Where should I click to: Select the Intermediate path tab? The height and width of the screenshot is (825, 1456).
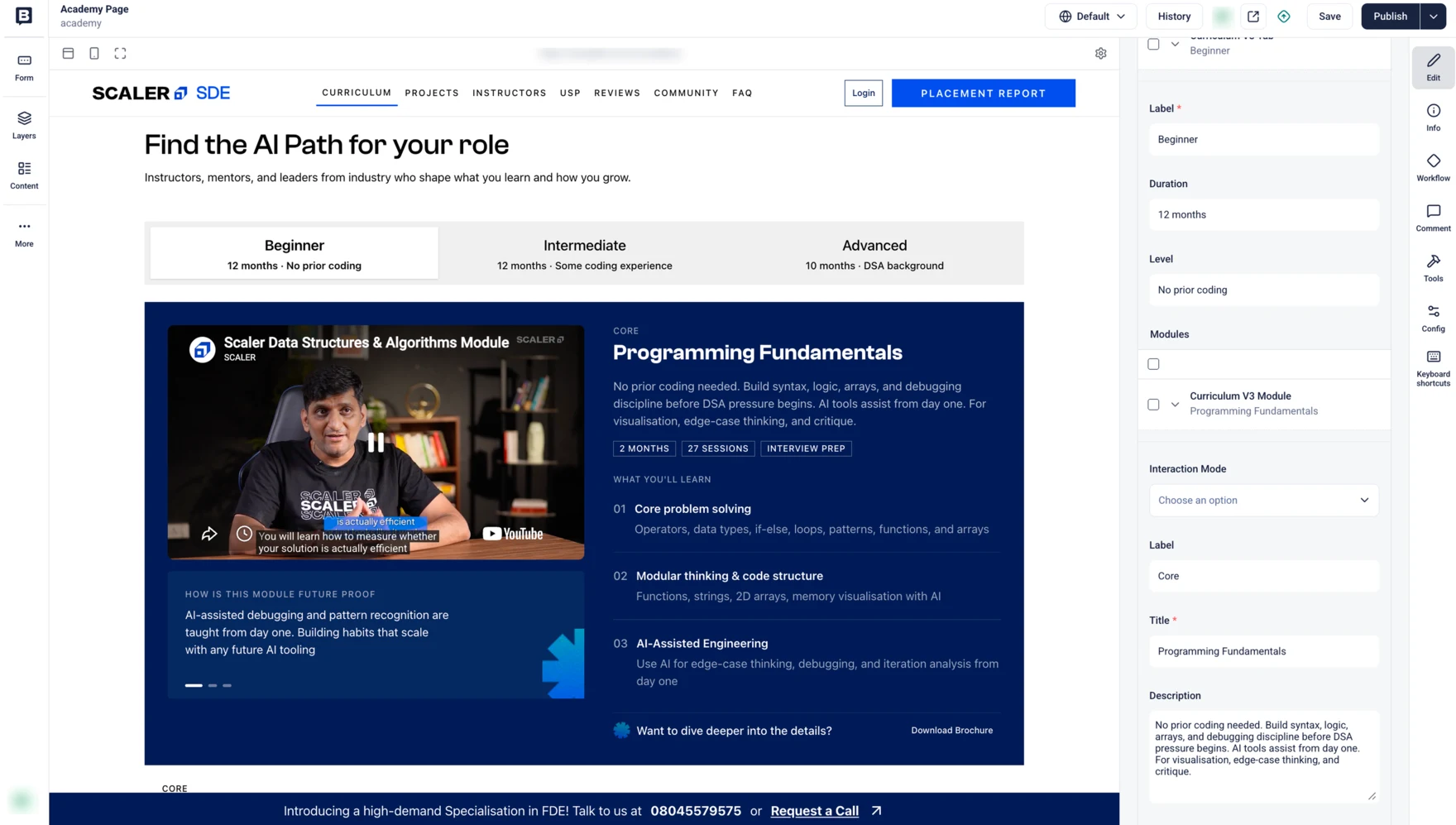coord(584,253)
